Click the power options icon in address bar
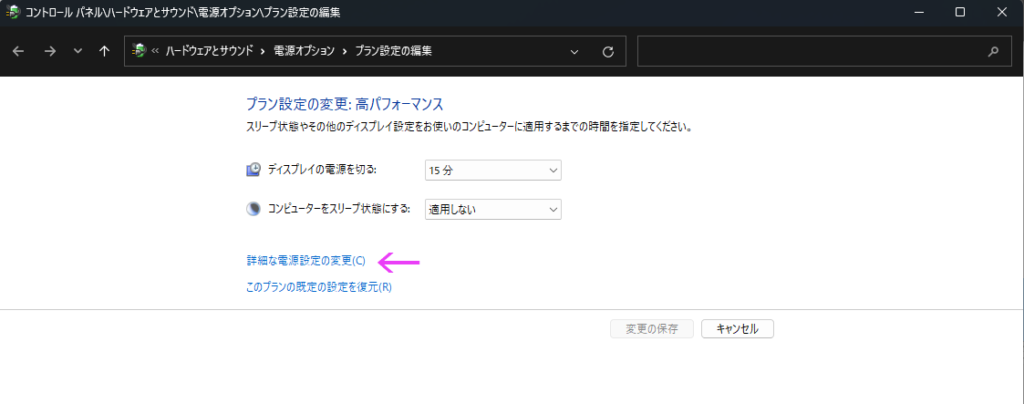The width and height of the screenshot is (1024, 404). pyautogui.click(x=138, y=51)
